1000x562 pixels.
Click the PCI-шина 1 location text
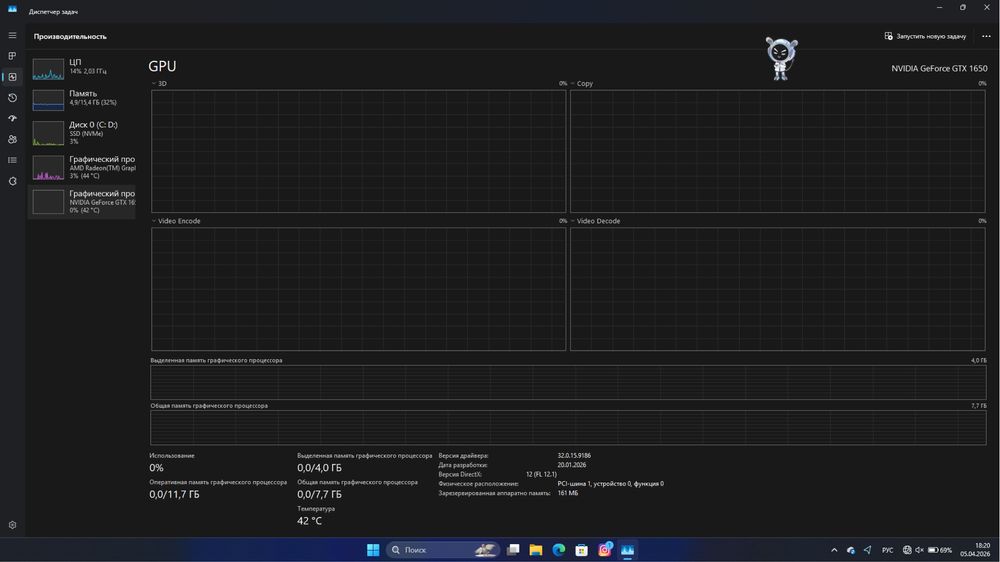(x=610, y=484)
